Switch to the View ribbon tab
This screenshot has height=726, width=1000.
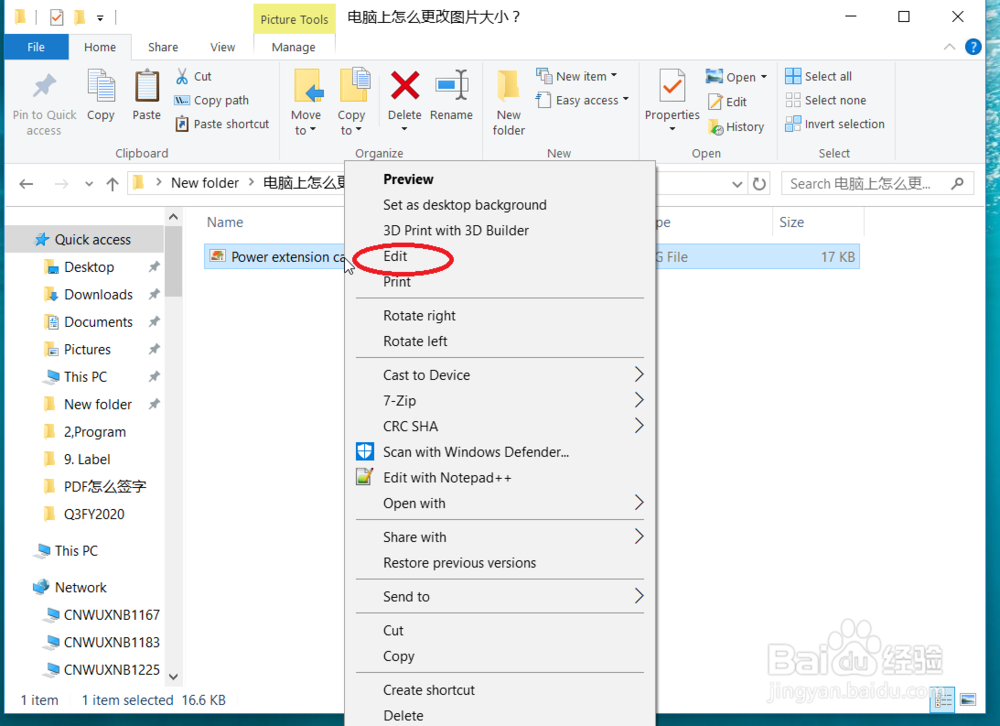(x=223, y=47)
